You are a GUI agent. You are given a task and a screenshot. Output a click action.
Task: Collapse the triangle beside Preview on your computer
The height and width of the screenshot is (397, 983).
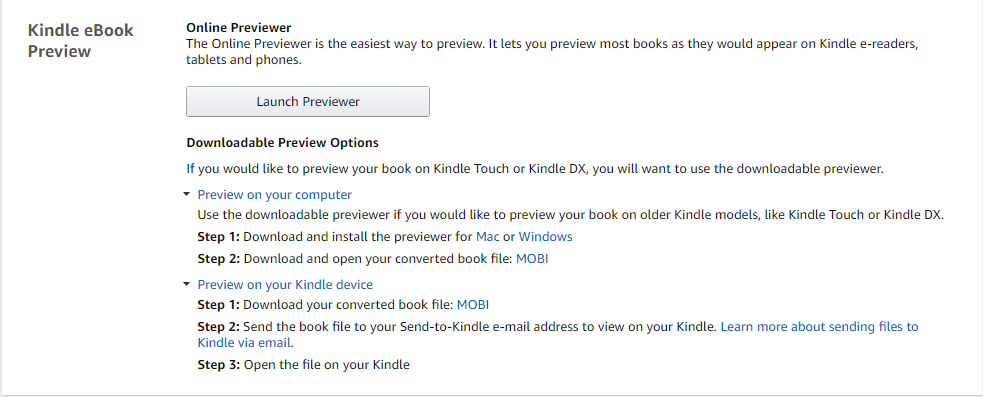tap(186, 195)
